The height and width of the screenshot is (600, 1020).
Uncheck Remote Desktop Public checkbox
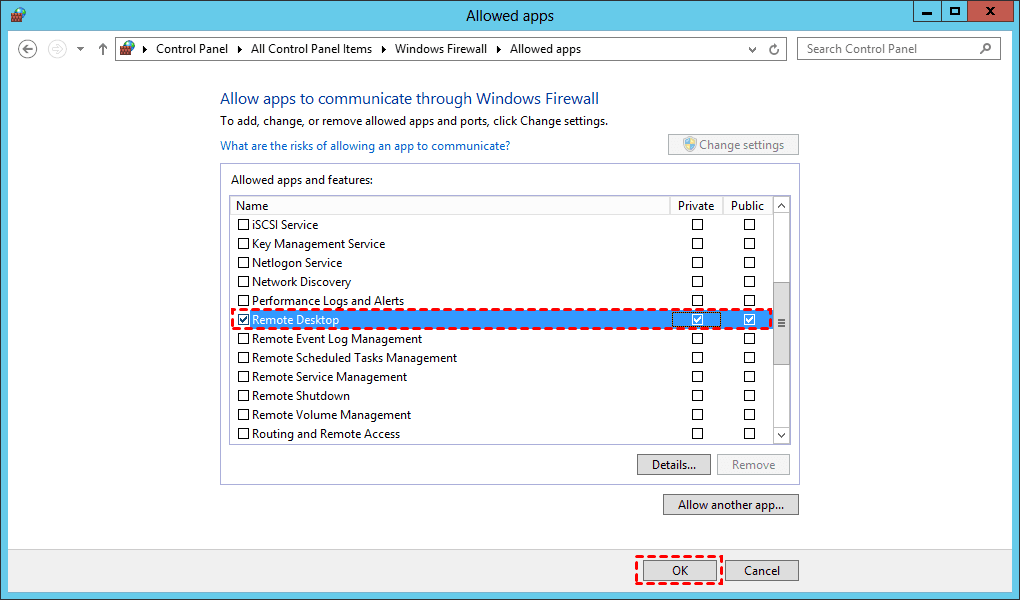coord(749,320)
